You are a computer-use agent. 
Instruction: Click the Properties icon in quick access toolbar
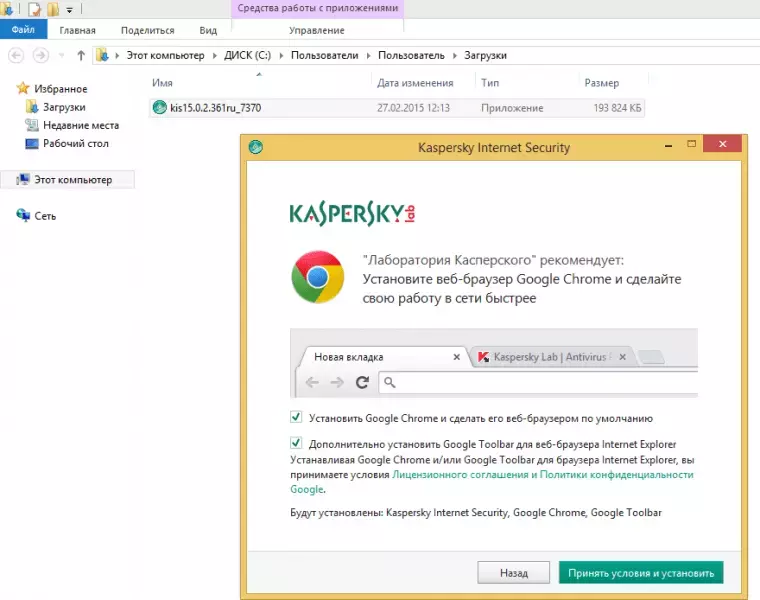[34, 9]
